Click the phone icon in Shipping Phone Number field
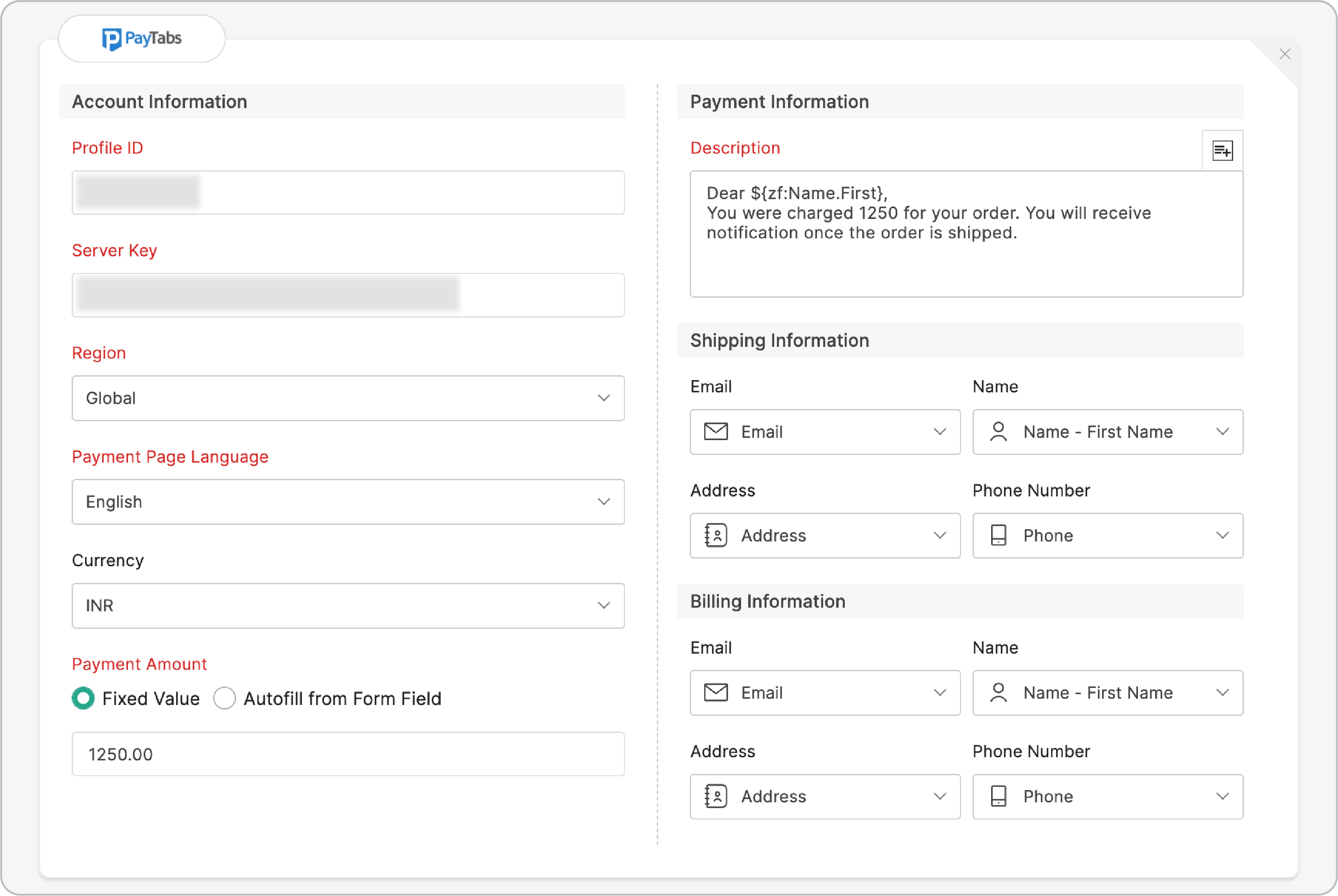1338x896 pixels. (999, 536)
